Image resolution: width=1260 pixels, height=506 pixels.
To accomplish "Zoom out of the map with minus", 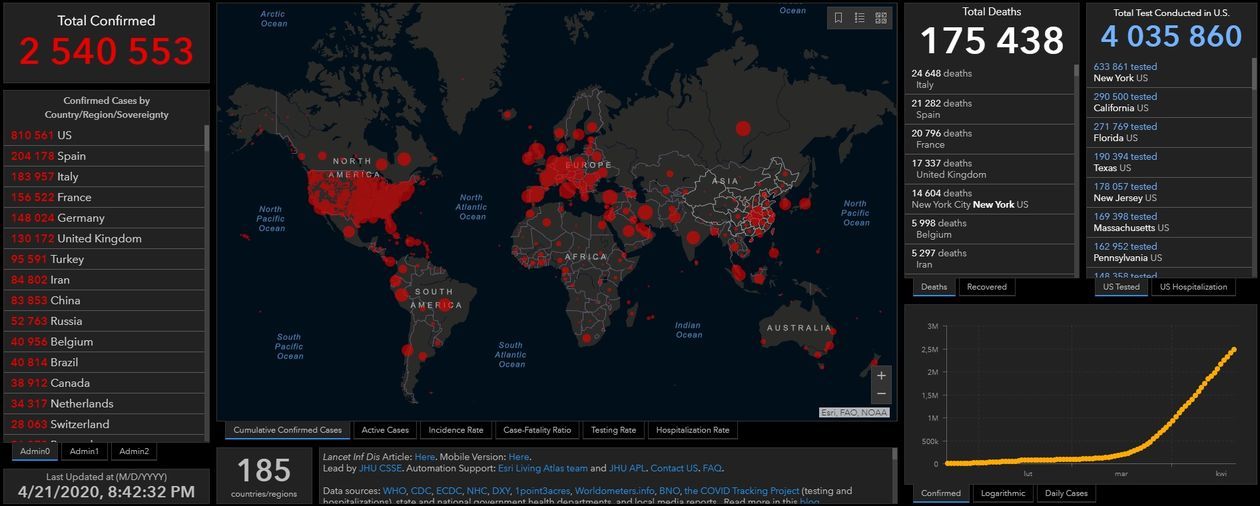I will [x=881, y=395].
